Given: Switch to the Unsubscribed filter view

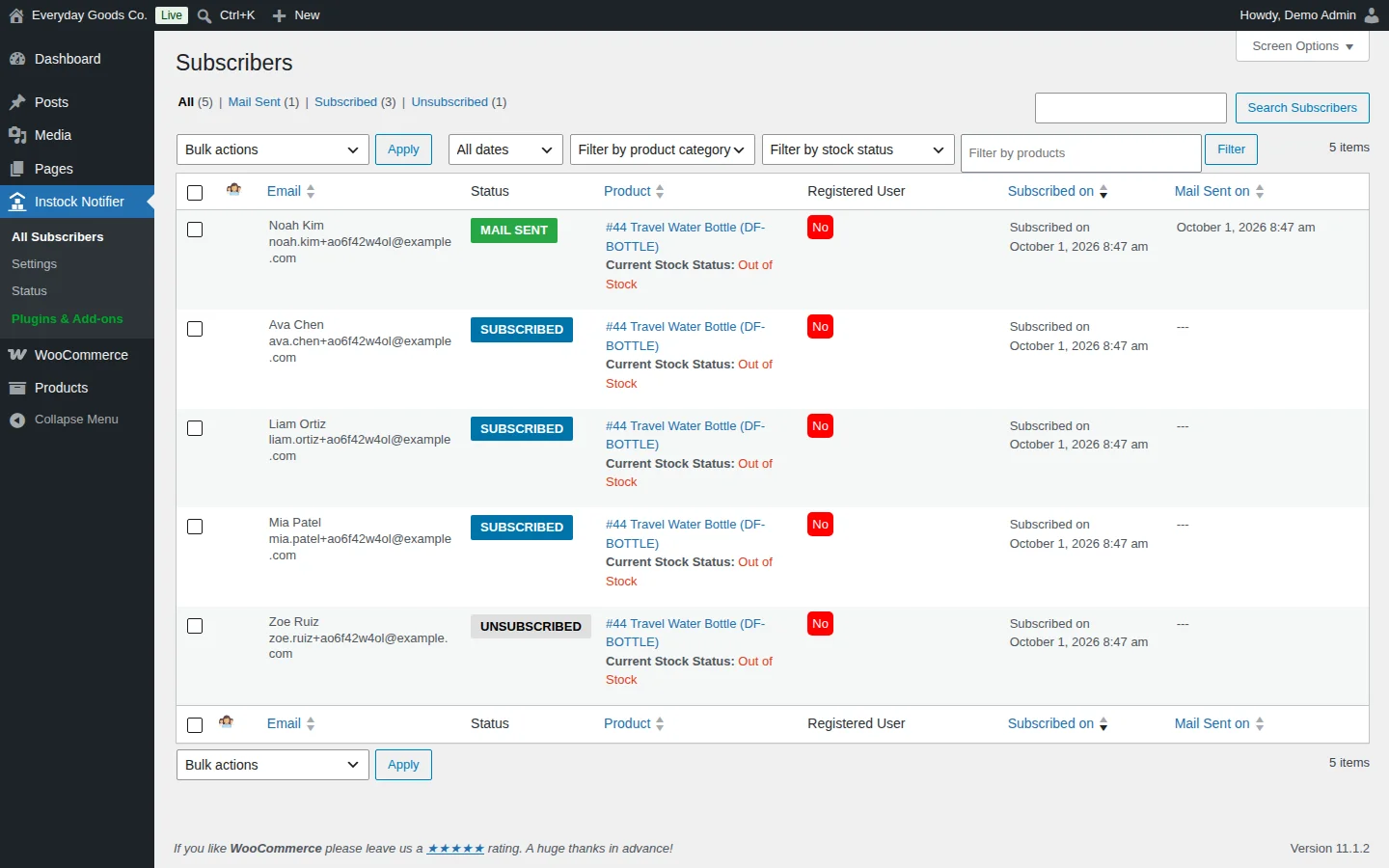Looking at the screenshot, I should click(449, 102).
